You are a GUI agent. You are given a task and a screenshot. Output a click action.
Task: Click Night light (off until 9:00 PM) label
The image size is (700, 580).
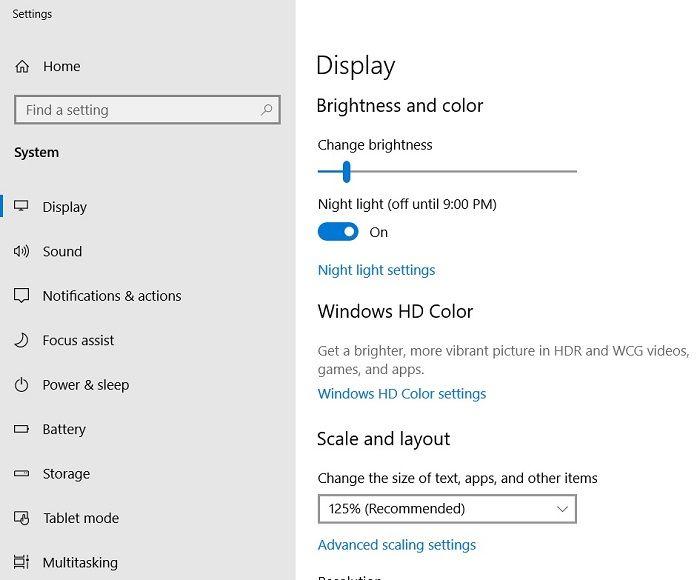pyautogui.click(x=407, y=204)
